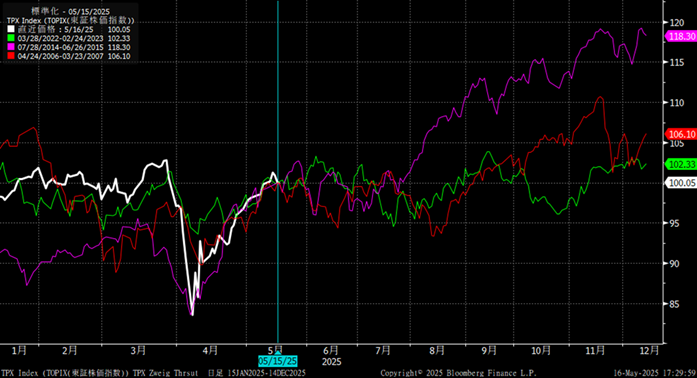Select the legend title 標準化 - 05/15/2025

pos(70,12)
